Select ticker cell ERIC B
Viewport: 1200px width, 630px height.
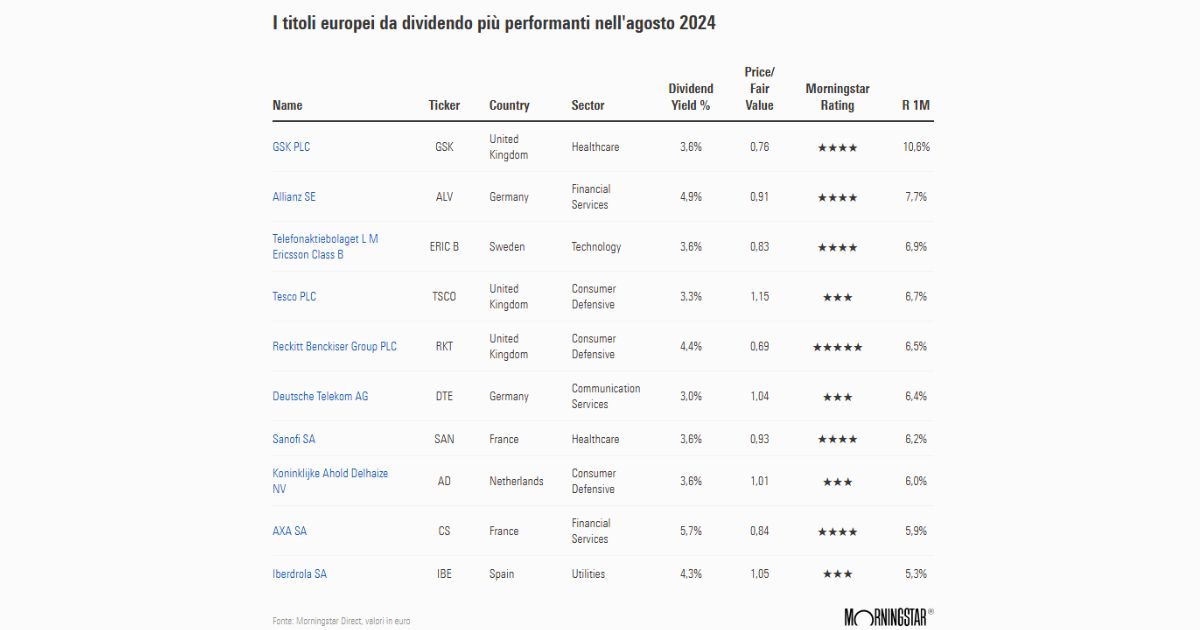[444, 247]
